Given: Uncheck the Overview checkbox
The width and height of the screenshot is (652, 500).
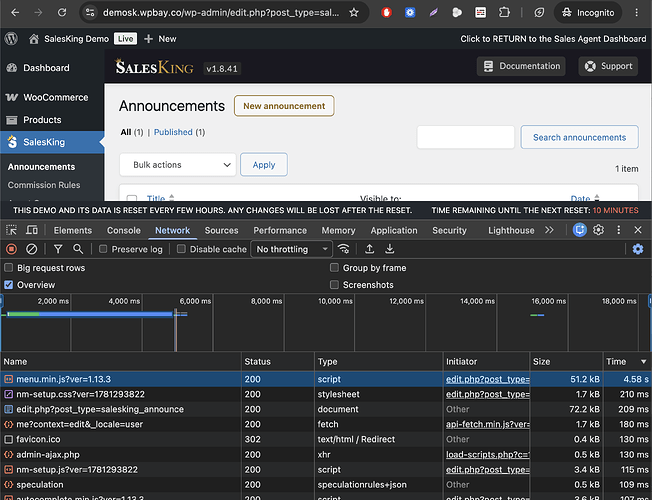Looking at the screenshot, I should click(8, 285).
